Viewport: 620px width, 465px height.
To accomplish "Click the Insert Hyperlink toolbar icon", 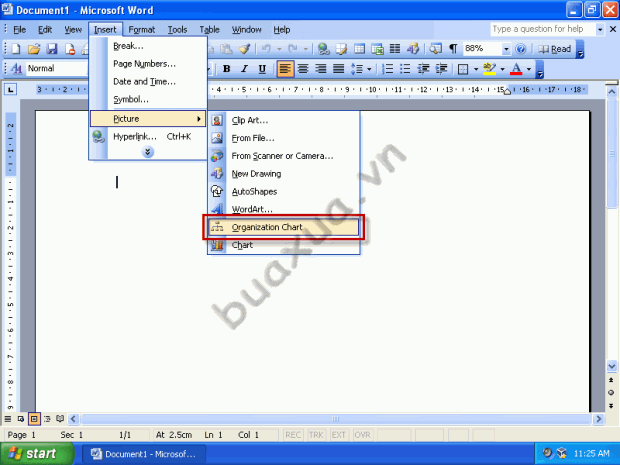I will [323, 49].
